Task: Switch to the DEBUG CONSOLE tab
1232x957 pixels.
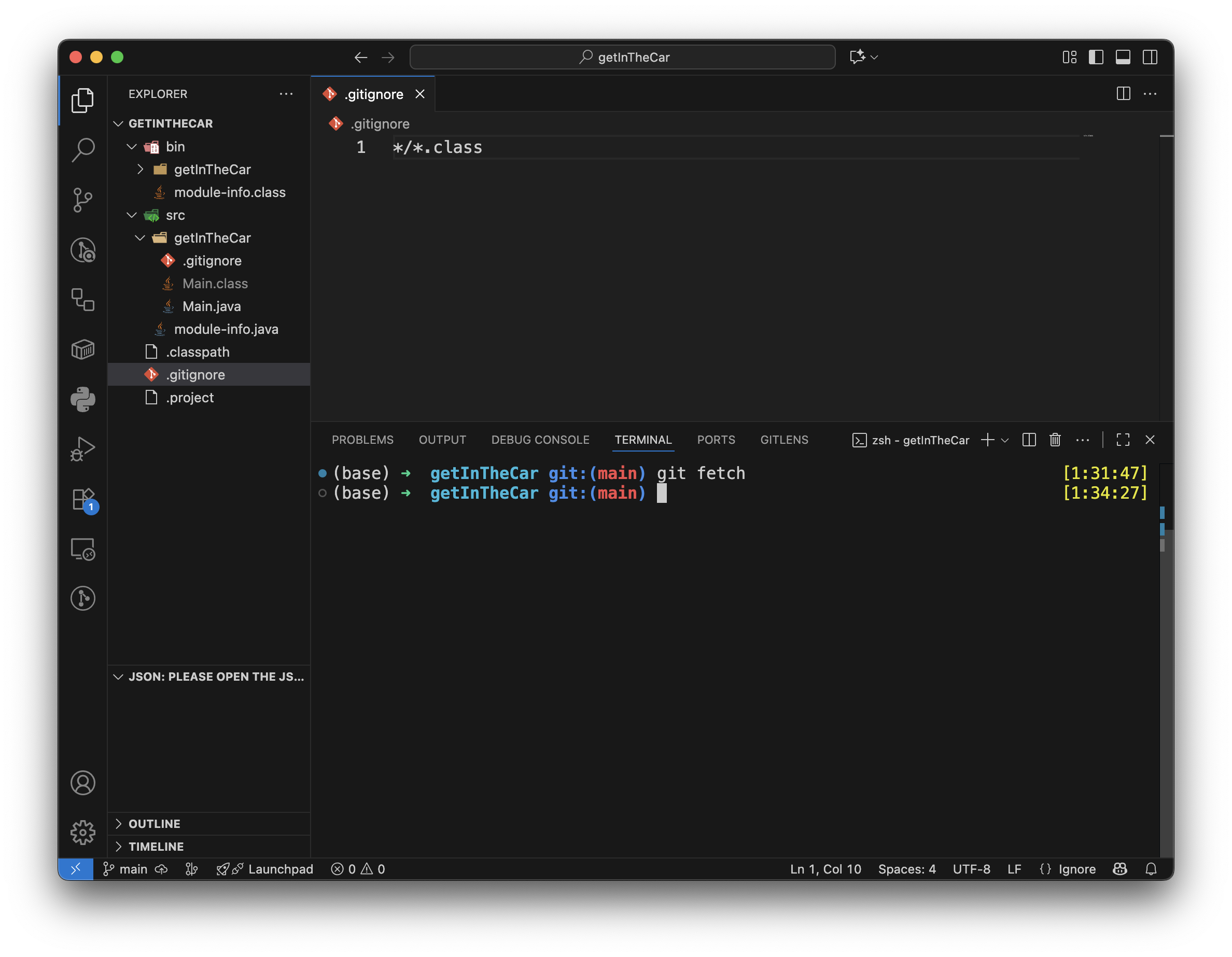Action: 540,440
